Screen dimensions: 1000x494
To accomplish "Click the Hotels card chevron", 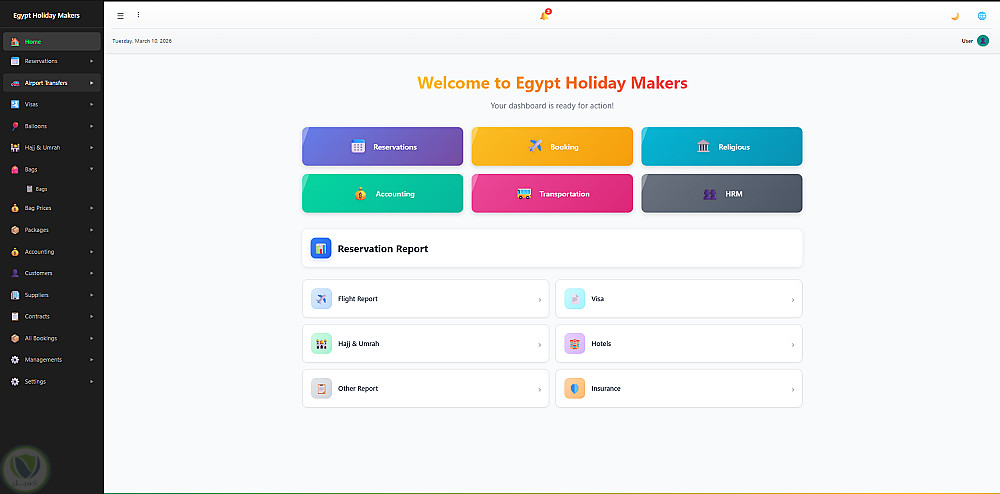I will pos(793,345).
